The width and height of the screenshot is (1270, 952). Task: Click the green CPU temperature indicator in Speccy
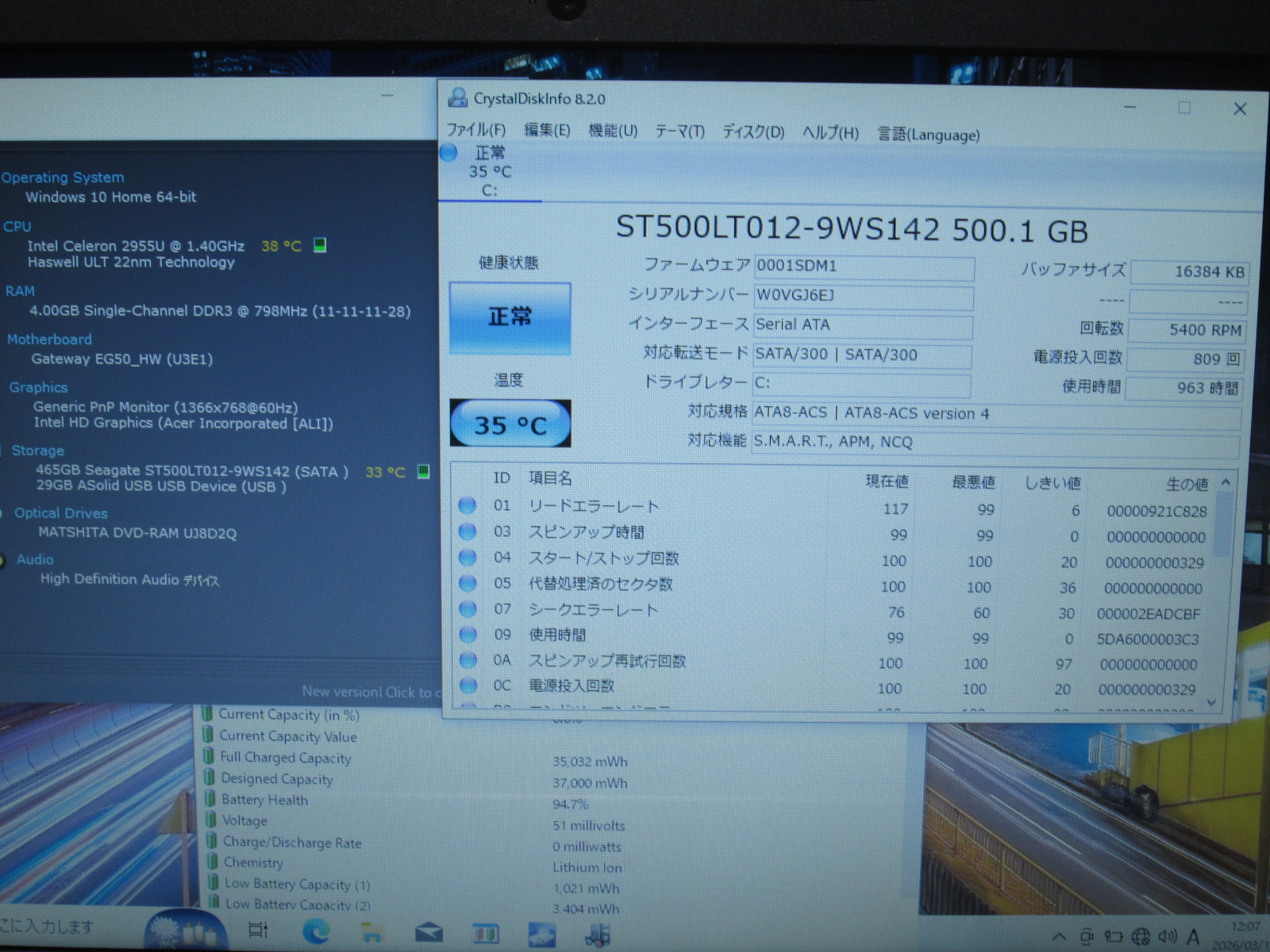pyautogui.click(x=320, y=245)
